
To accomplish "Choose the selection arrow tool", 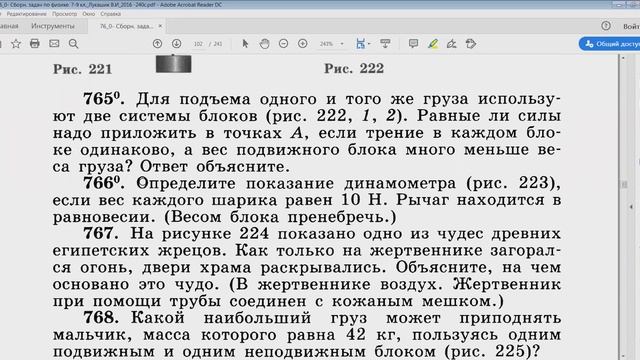I will coord(245,44).
